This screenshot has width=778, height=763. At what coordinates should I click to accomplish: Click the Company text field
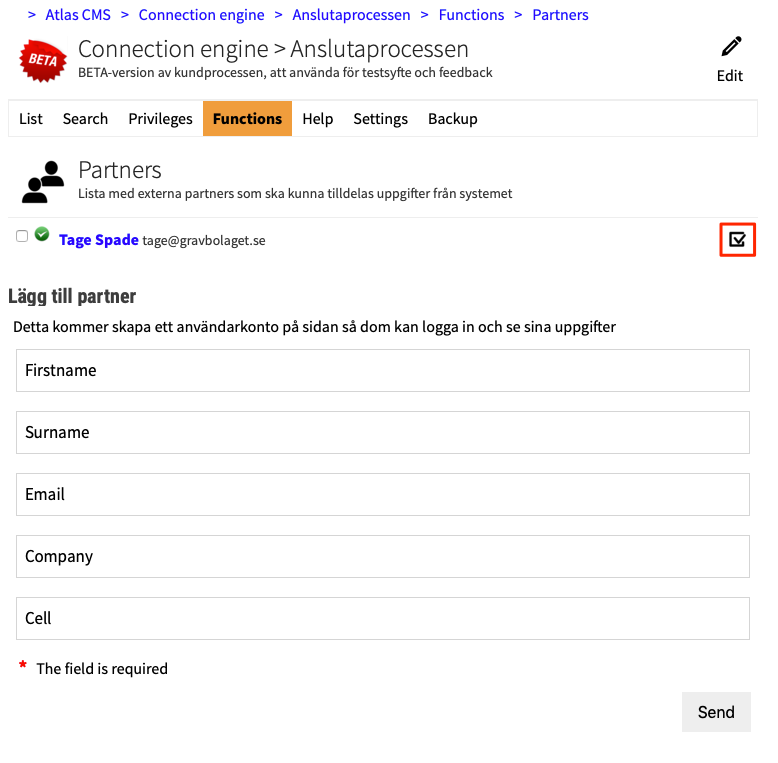pos(383,556)
